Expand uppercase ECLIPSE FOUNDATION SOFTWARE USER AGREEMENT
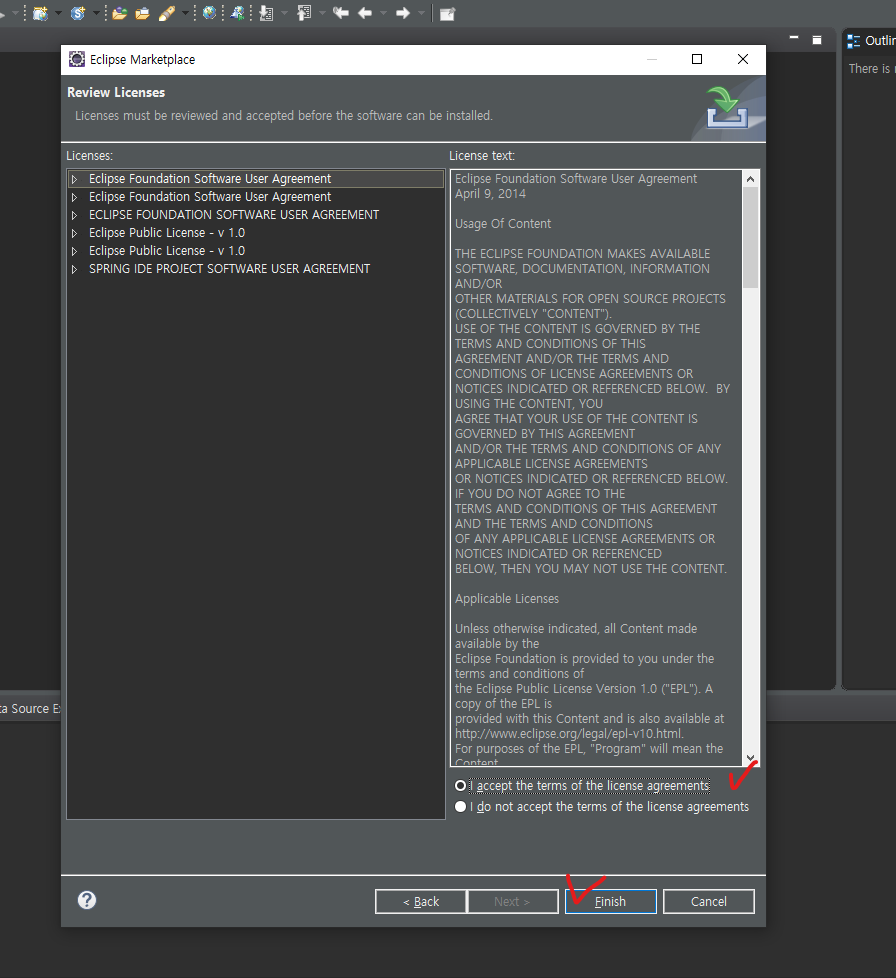 [x=74, y=215]
